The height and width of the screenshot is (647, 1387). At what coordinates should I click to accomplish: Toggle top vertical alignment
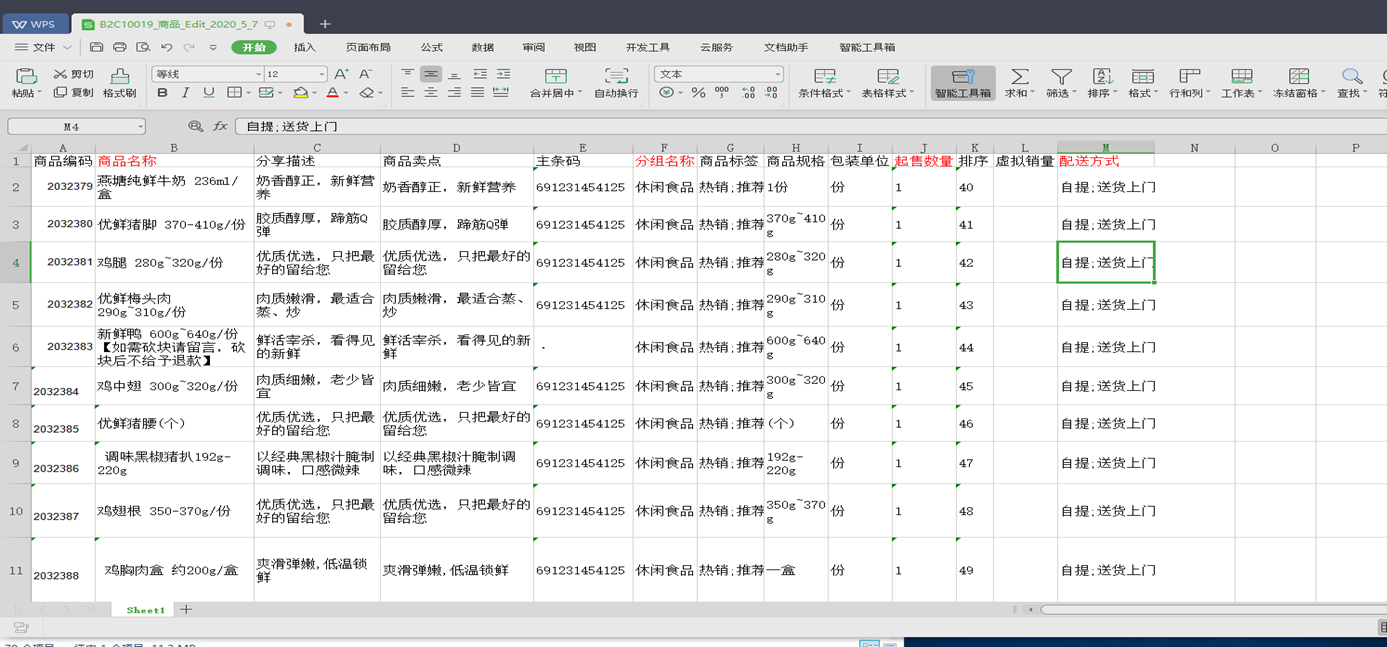pos(407,74)
